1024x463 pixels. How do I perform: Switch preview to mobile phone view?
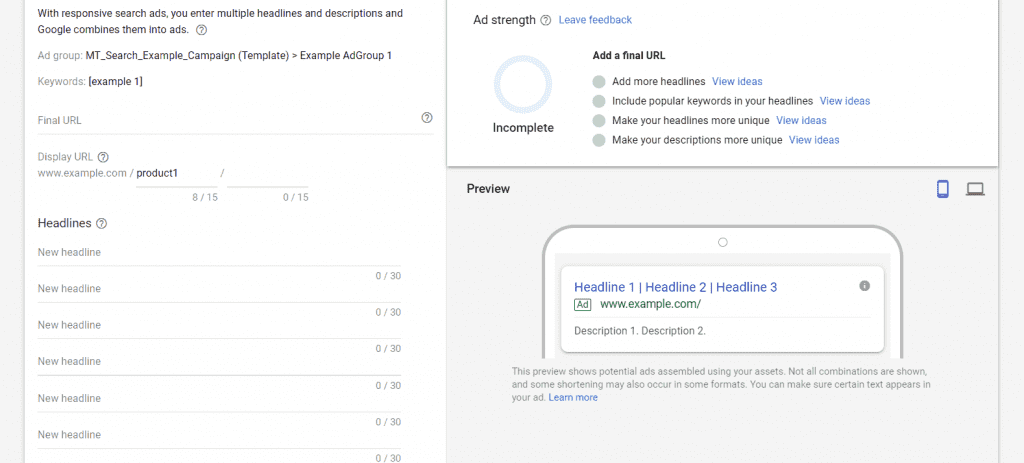tap(942, 189)
